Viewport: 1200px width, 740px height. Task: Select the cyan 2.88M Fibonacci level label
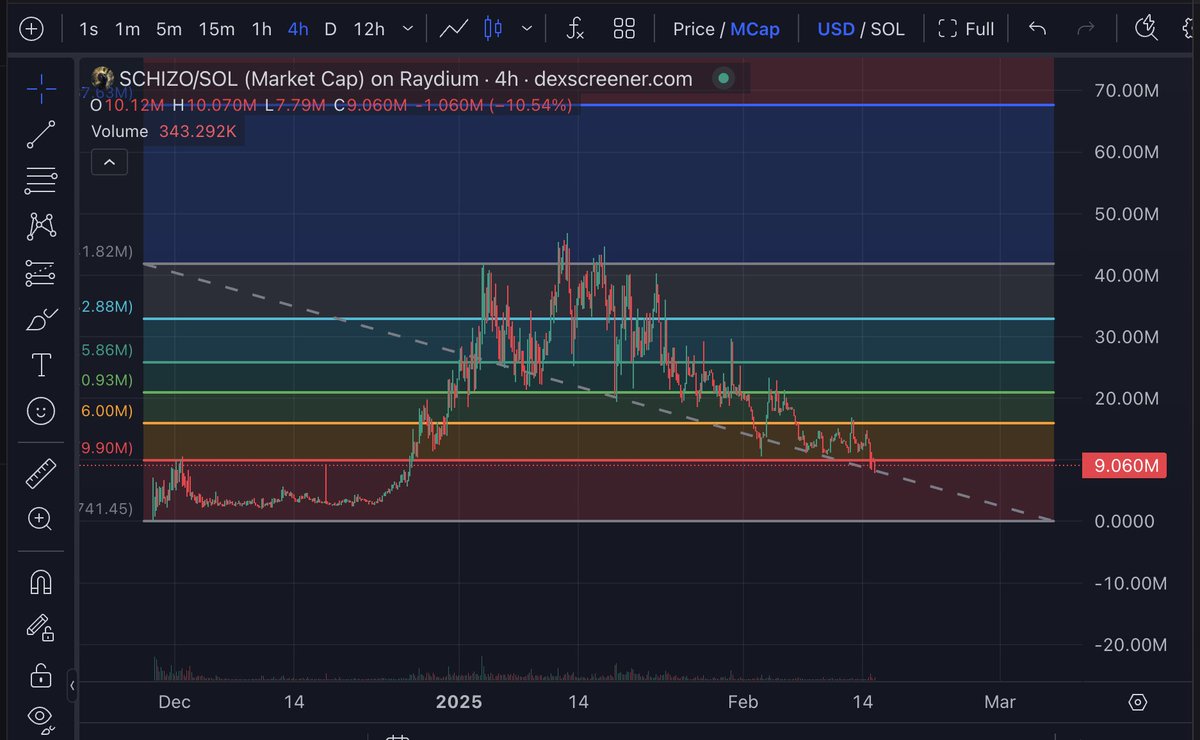pyautogui.click(x=107, y=307)
